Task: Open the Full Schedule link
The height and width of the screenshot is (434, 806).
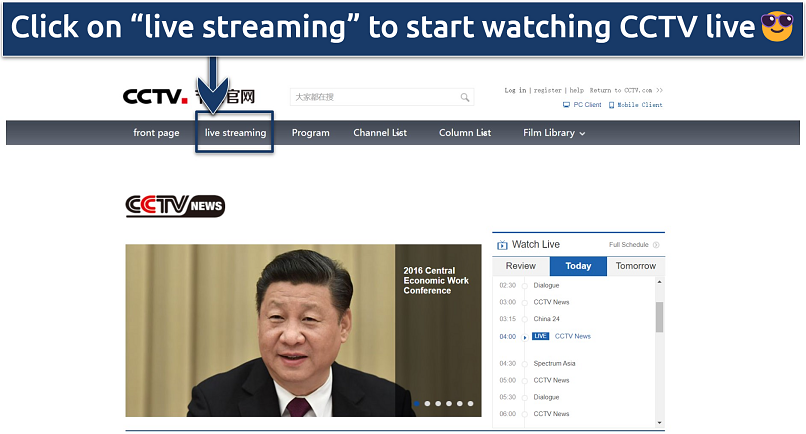Action: click(x=629, y=245)
